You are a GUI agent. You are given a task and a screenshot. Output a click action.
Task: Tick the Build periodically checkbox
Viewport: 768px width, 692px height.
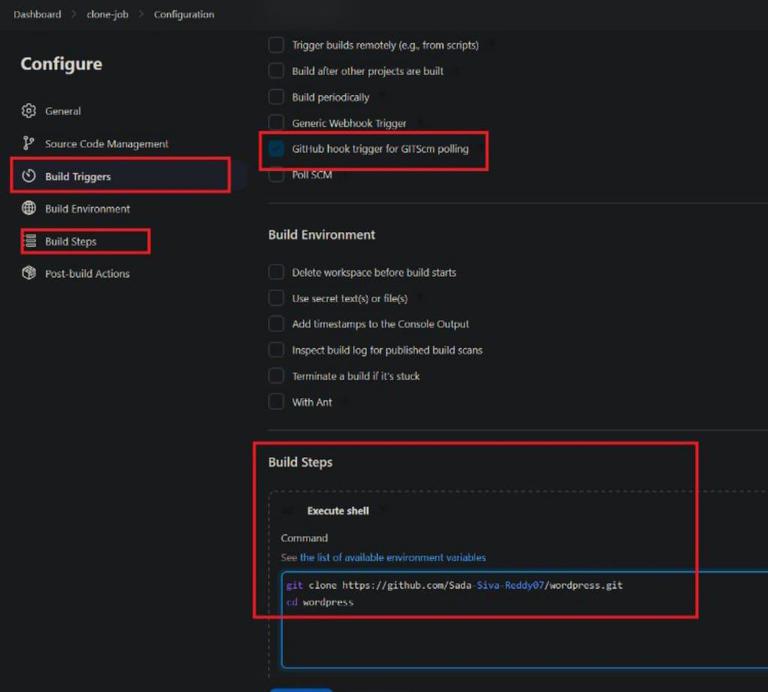point(276,97)
